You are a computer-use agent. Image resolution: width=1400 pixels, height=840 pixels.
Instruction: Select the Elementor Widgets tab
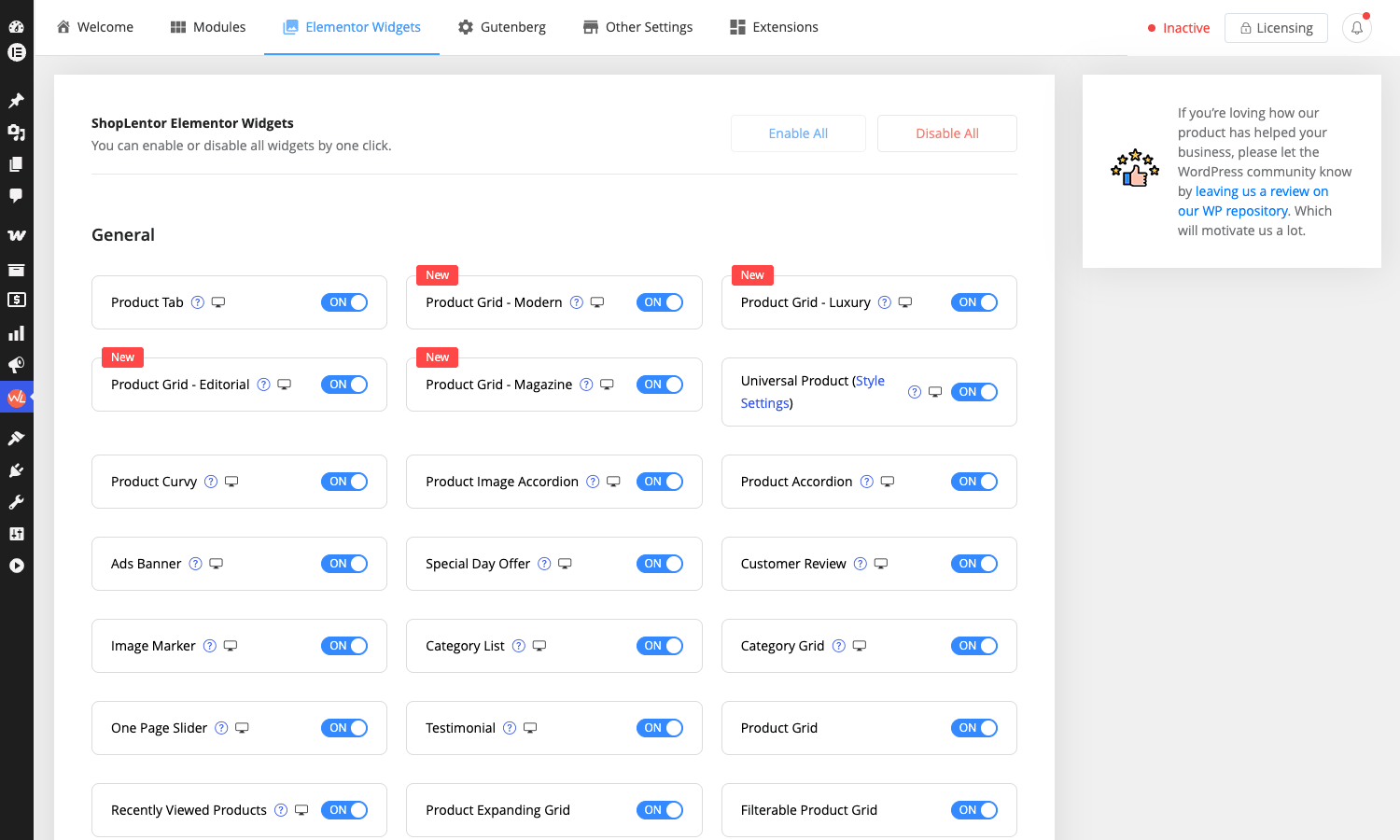[x=352, y=27]
